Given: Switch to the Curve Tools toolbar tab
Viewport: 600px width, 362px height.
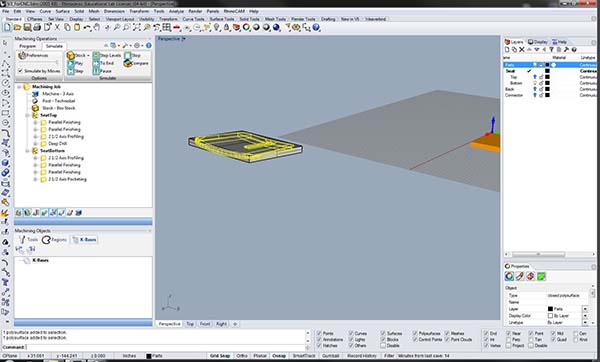Looking at the screenshot, I should 193,19.
